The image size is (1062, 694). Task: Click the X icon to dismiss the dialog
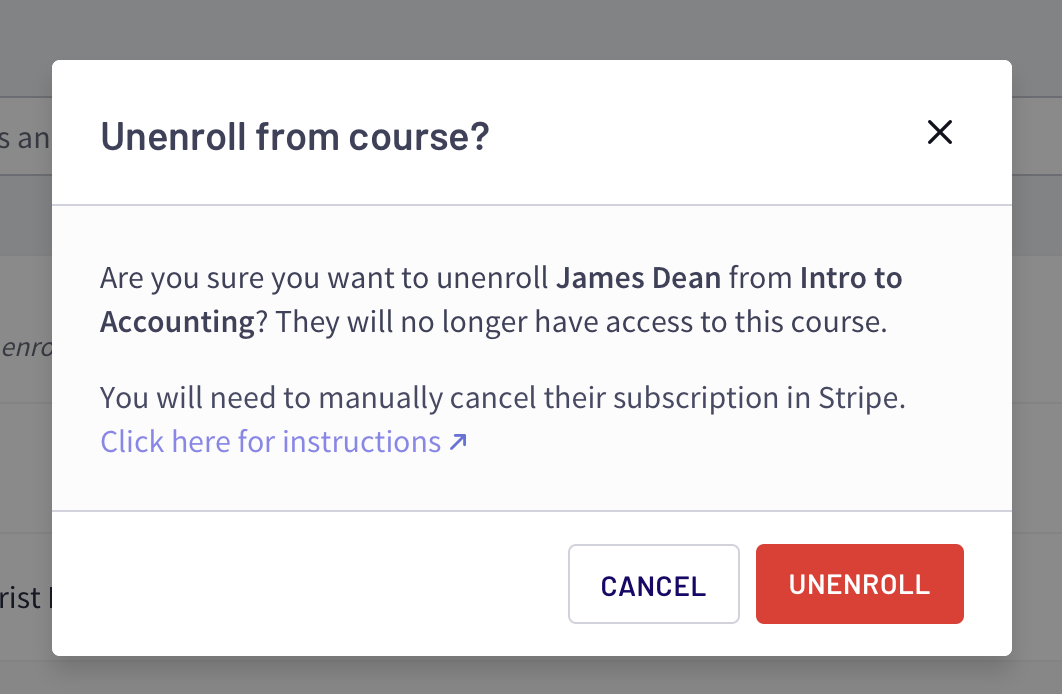(939, 132)
